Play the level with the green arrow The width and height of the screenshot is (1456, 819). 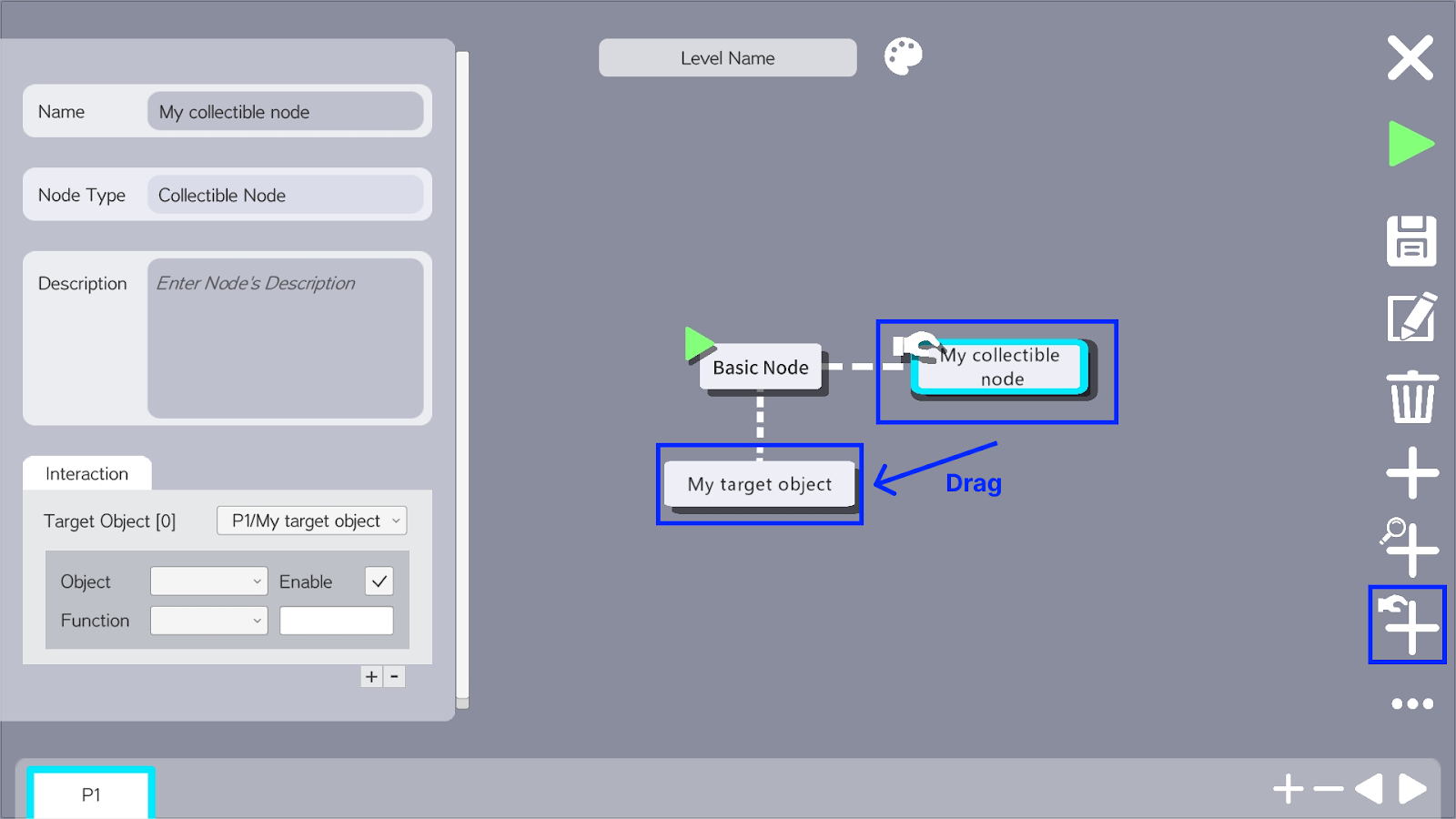coord(1411,144)
